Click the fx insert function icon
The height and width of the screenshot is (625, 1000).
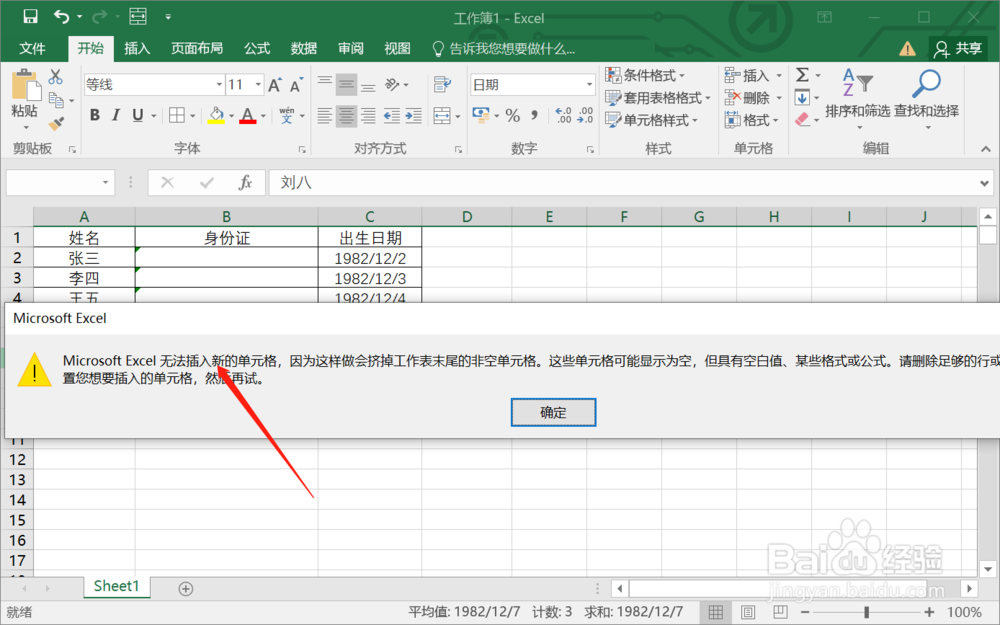click(x=245, y=183)
